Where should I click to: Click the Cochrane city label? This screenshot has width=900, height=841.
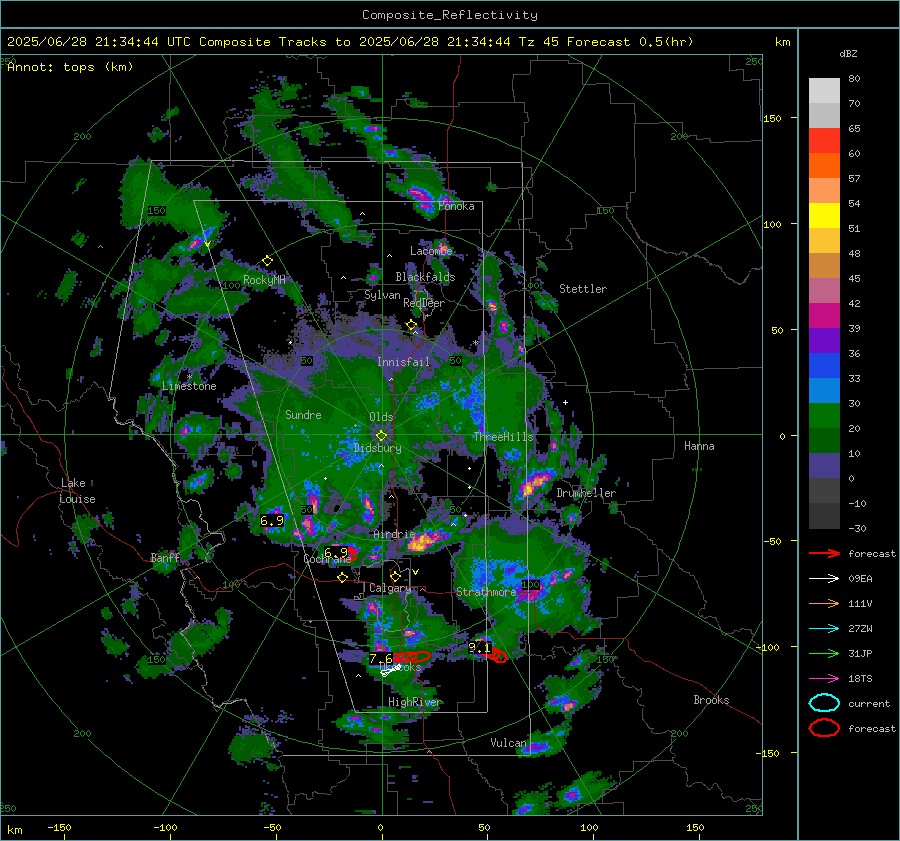[x=327, y=559]
